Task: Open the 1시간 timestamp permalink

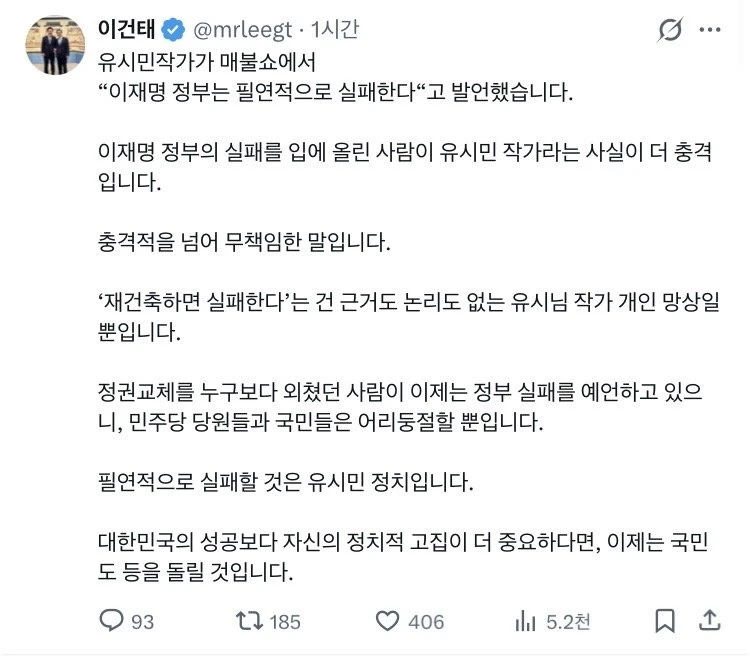Action: (x=335, y=30)
